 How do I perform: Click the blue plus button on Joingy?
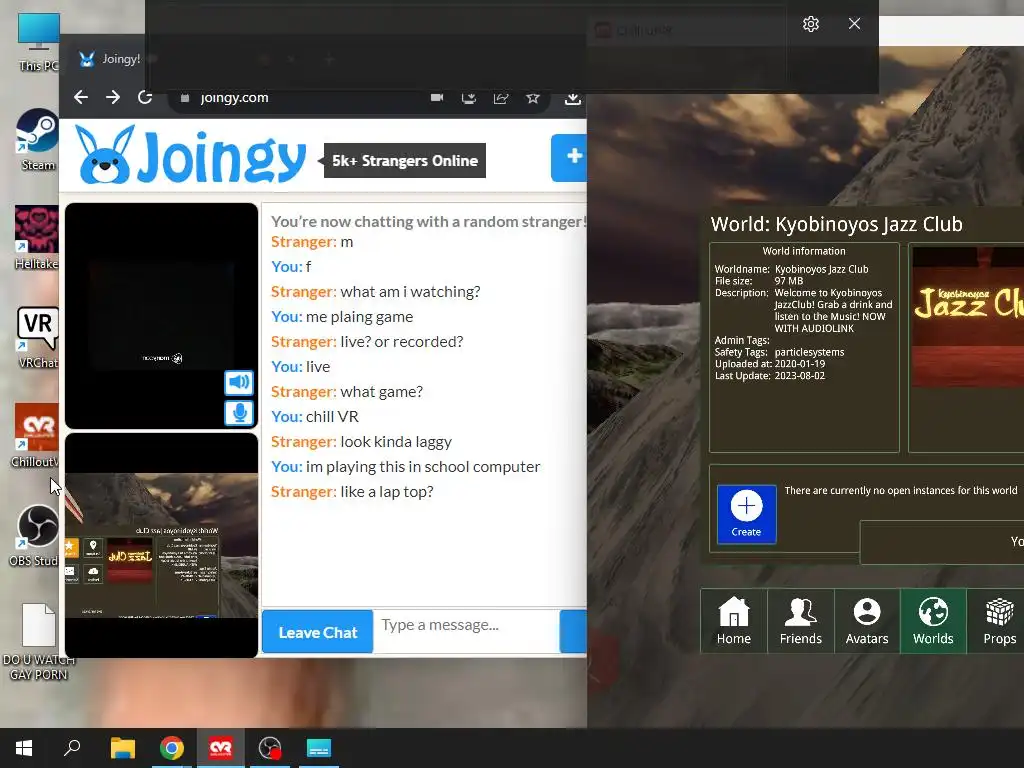569,157
